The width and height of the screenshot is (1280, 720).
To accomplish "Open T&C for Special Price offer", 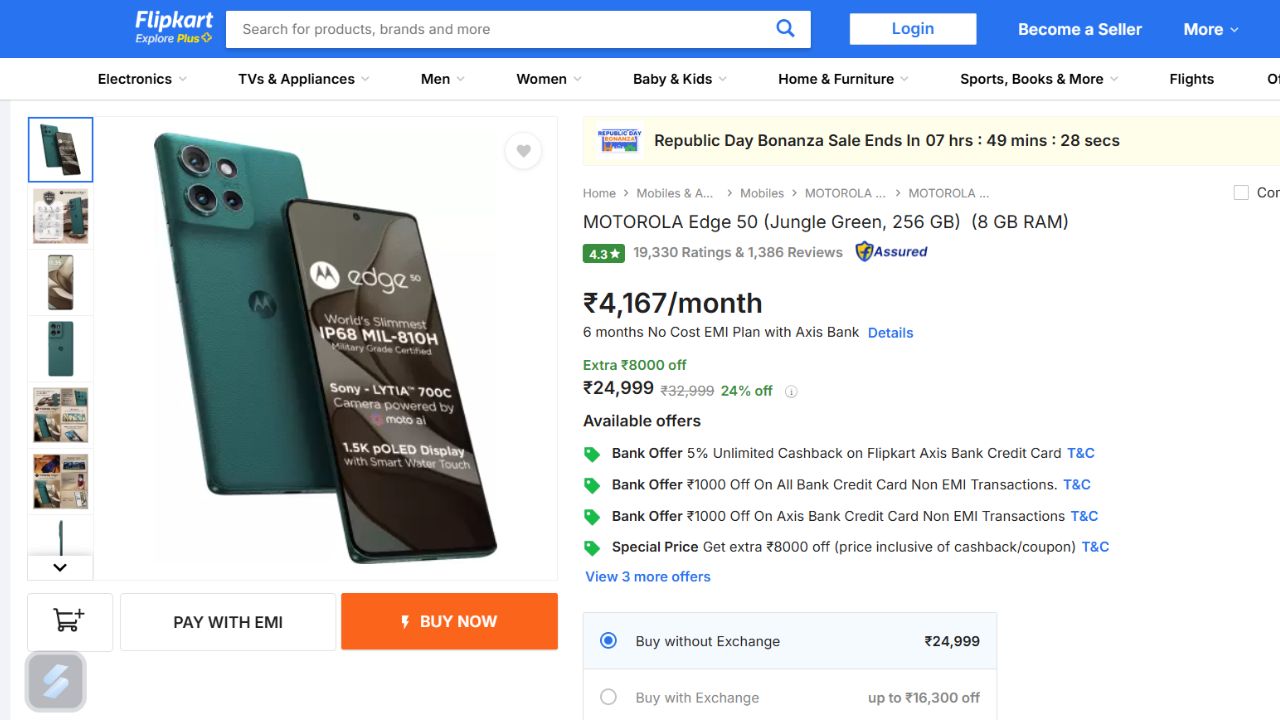I will click(x=1095, y=547).
